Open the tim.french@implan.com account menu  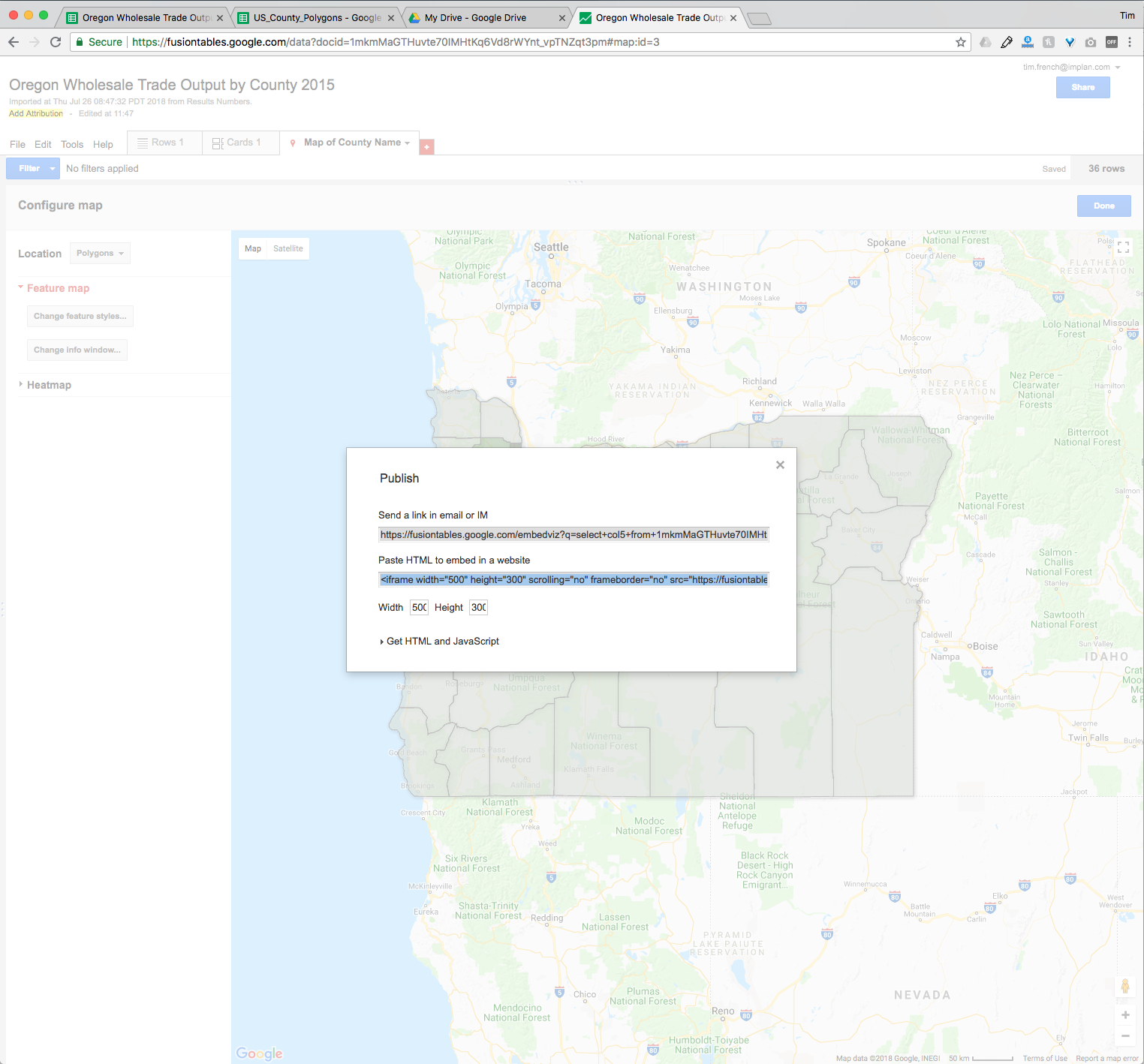pos(1072,67)
